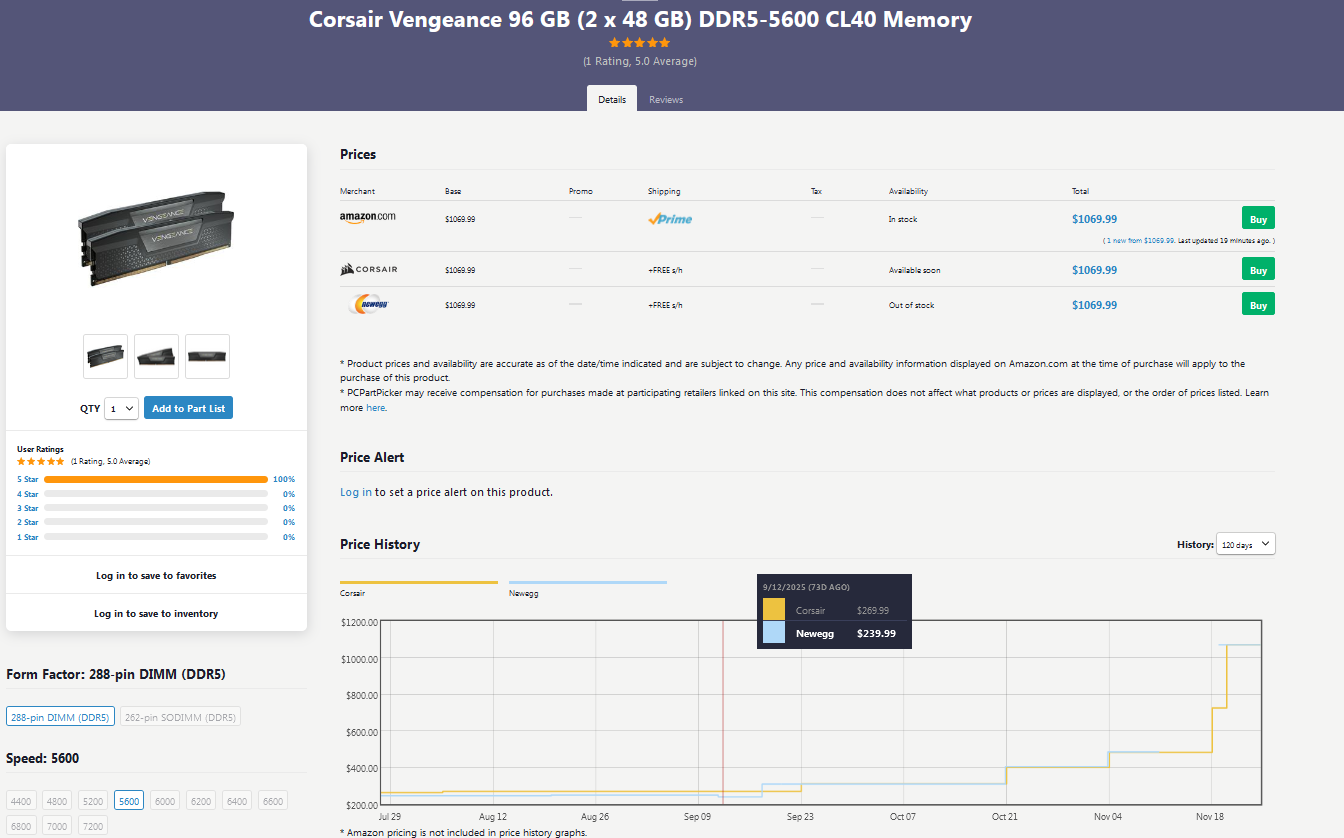Click the Total column header in Prices table

pos(1081,191)
